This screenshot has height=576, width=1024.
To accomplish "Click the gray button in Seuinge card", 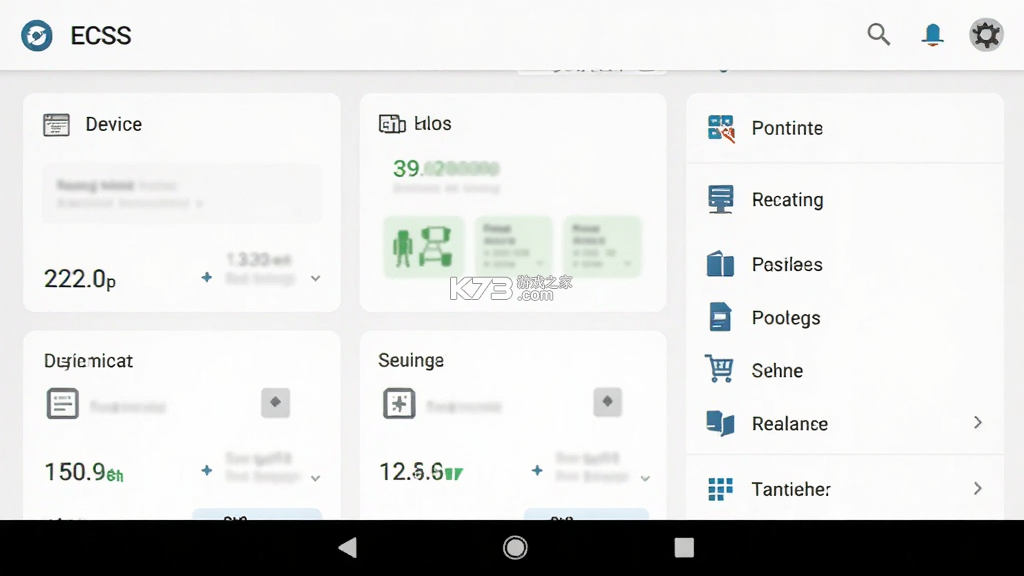I will click(x=607, y=402).
